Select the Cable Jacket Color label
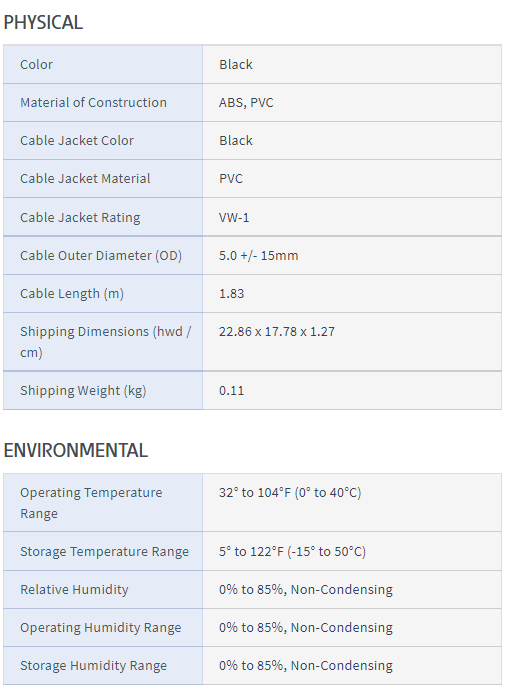The height and width of the screenshot is (691, 507). tap(77, 140)
